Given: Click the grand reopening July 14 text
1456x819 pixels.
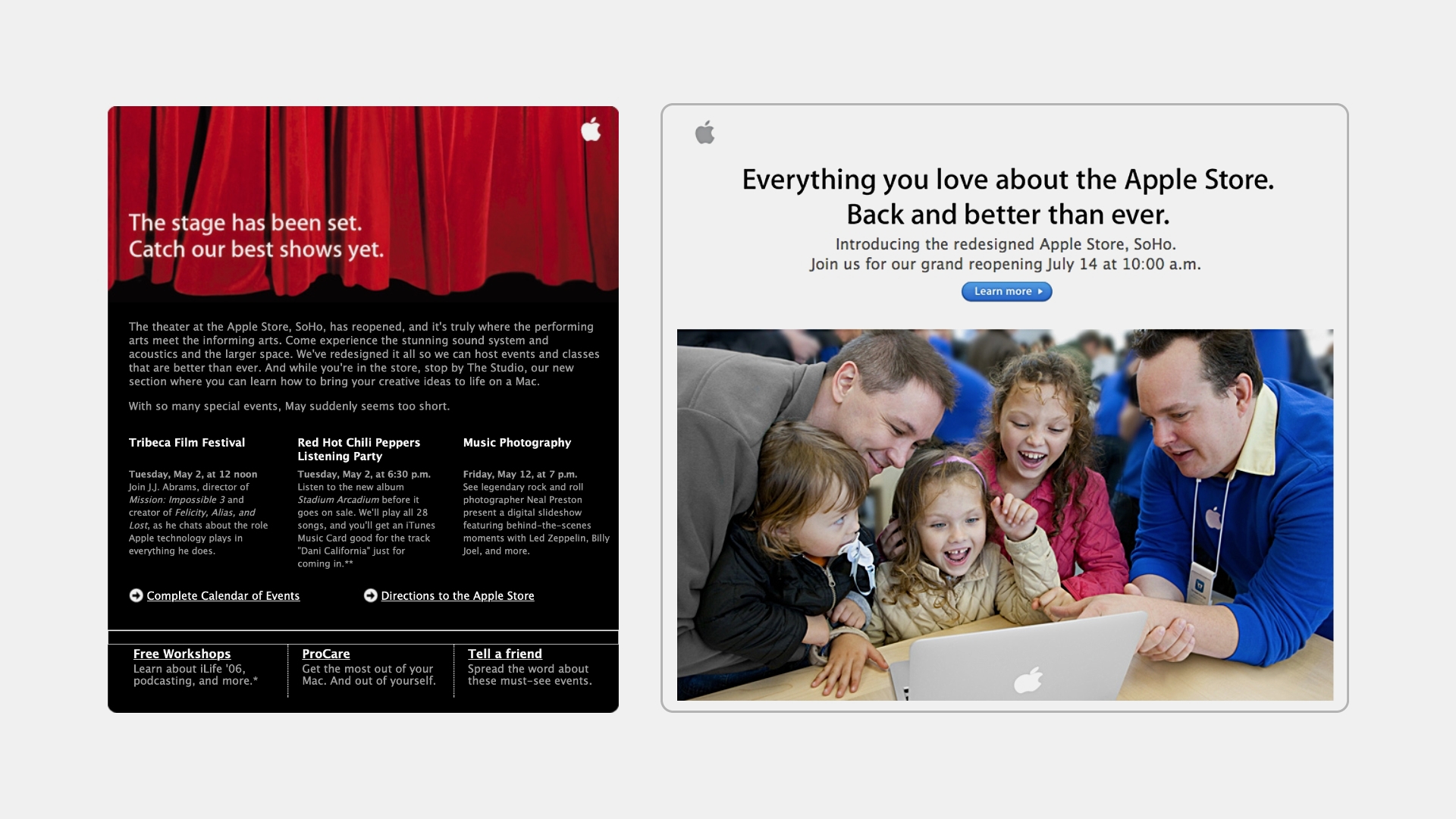Looking at the screenshot, I should click(x=1005, y=264).
